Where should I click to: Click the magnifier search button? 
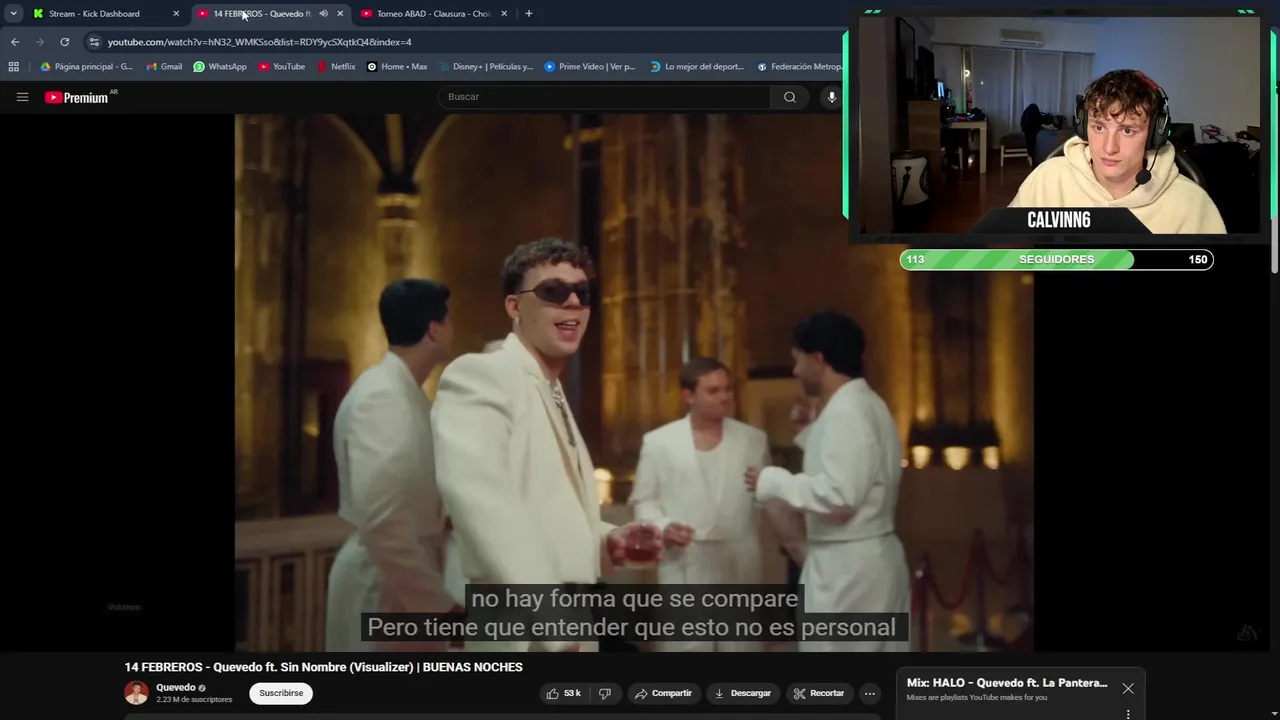[790, 97]
